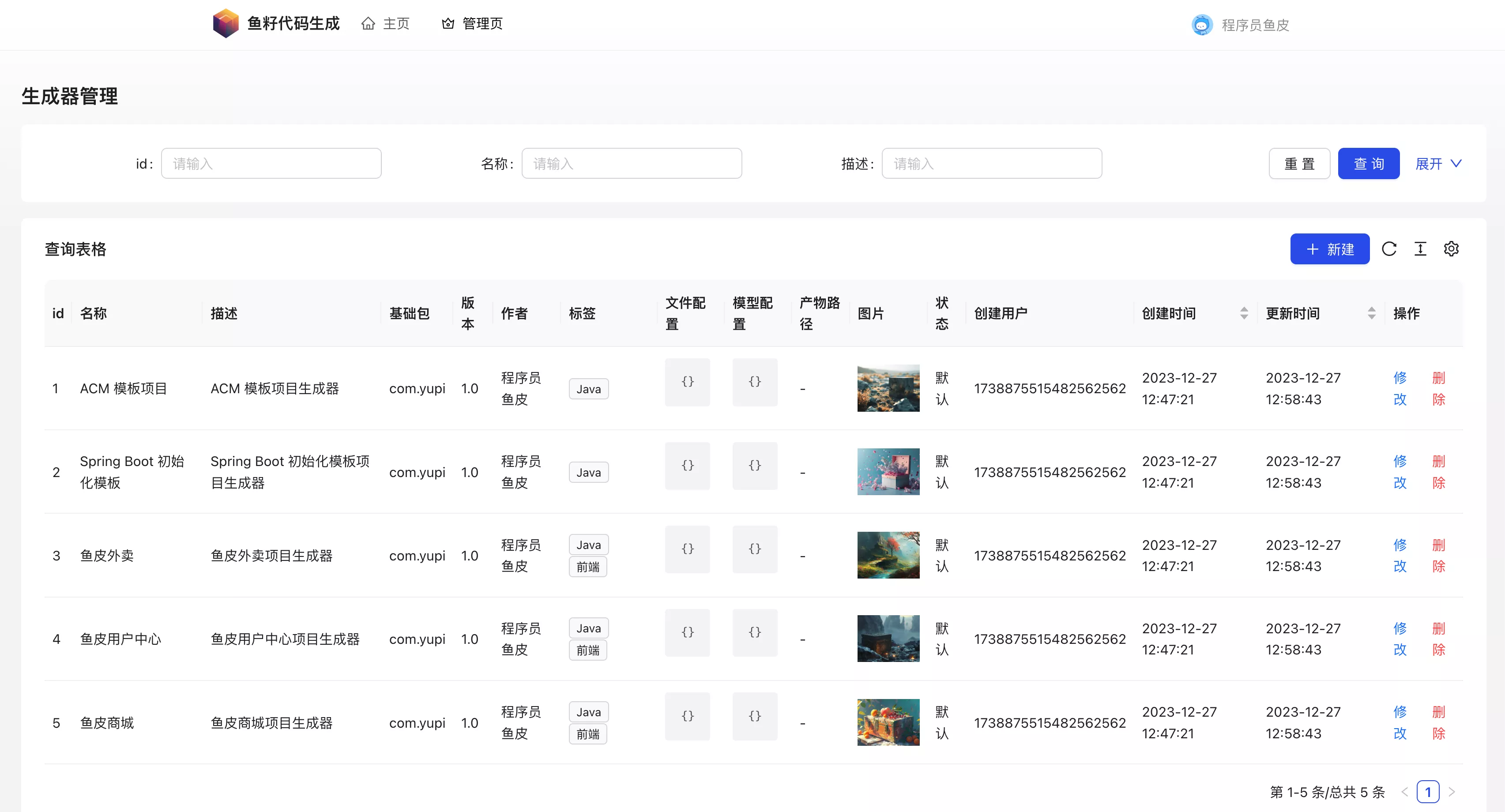Click 修改 for ACM 模板项目

click(1400, 388)
